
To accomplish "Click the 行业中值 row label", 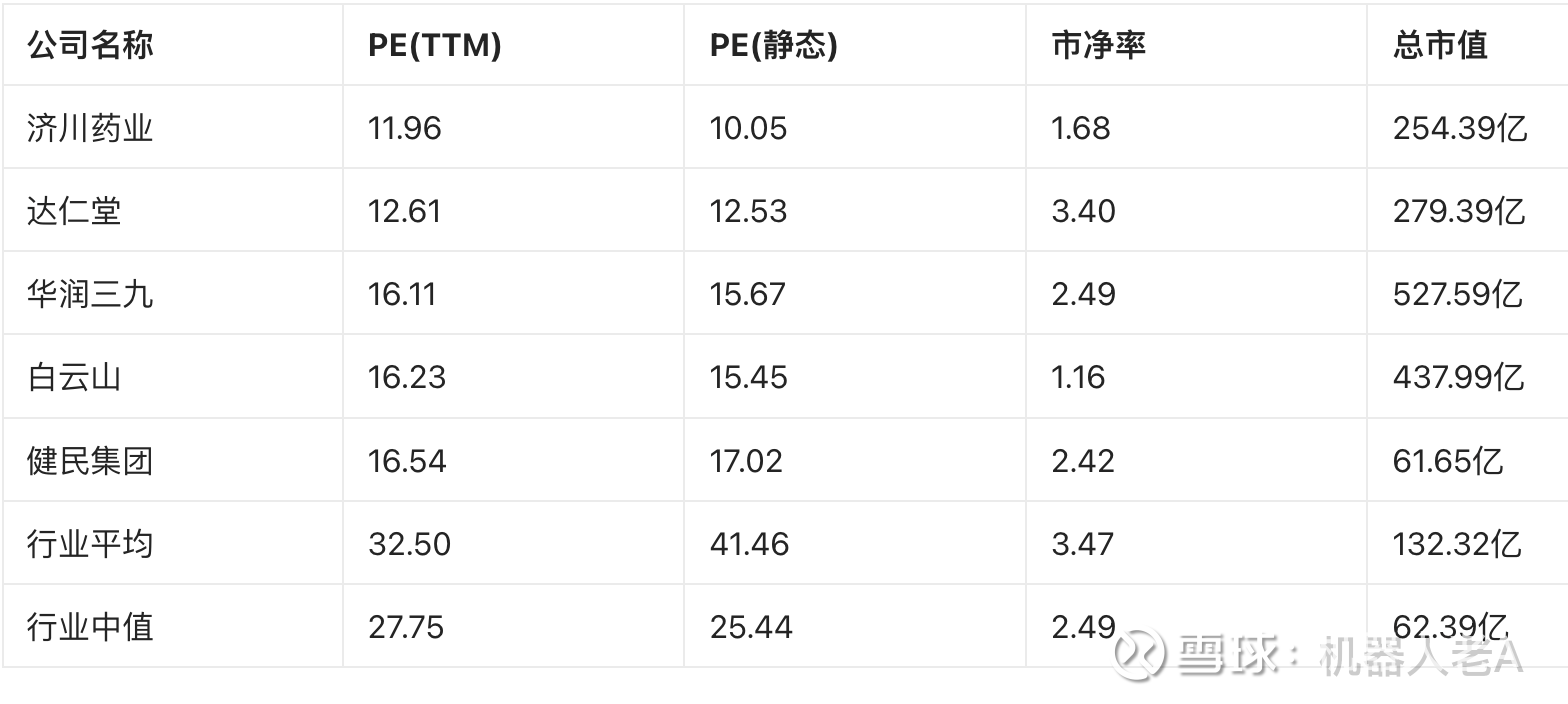I will click(x=90, y=627).
